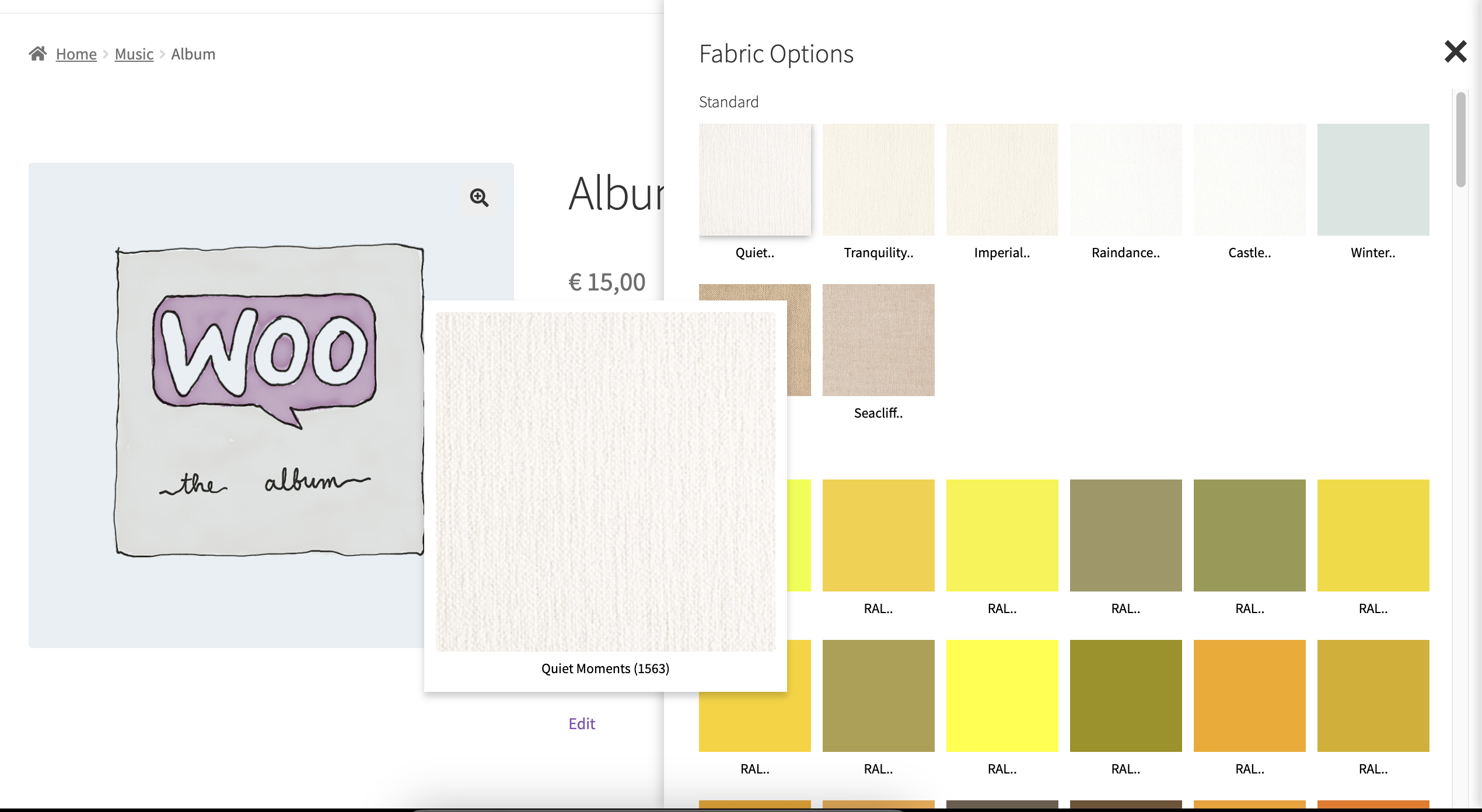This screenshot has width=1482, height=812.
Task: Click the Edit link below the price
Action: point(581,723)
